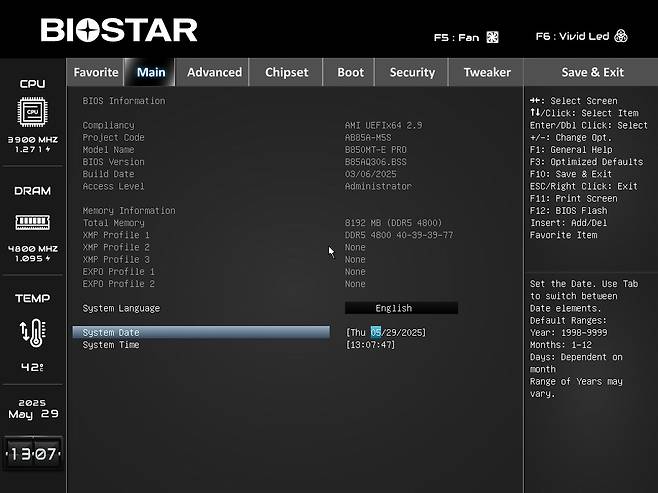Viewport: 658px width, 493px height.
Task: Click the B85AQ306.BSS value
Action: click(x=376, y=162)
